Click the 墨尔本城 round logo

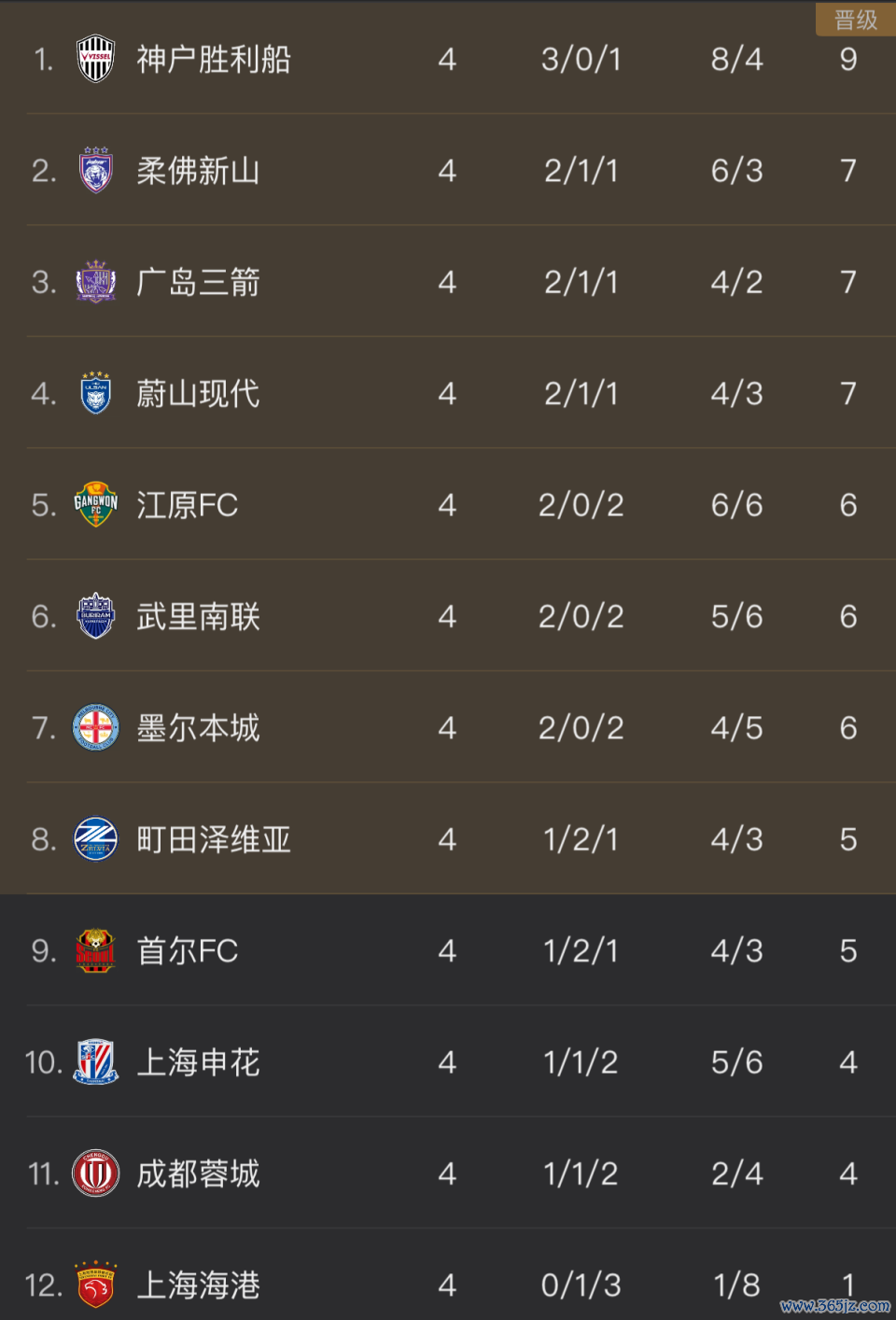pyautogui.click(x=95, y=728)
